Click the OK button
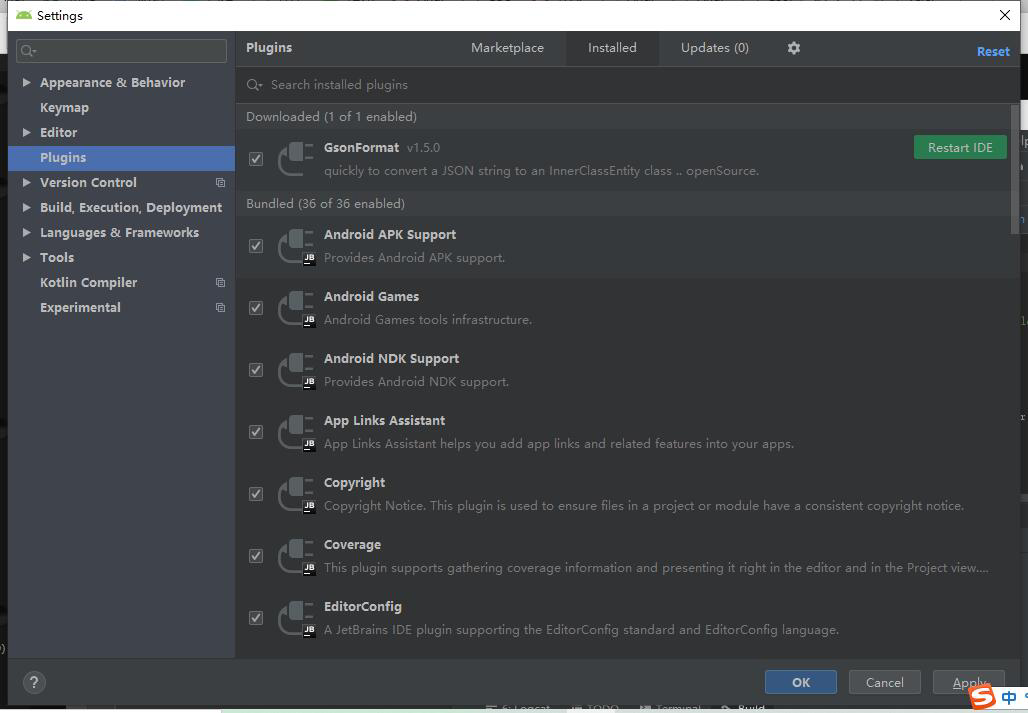 pos(801,682)
